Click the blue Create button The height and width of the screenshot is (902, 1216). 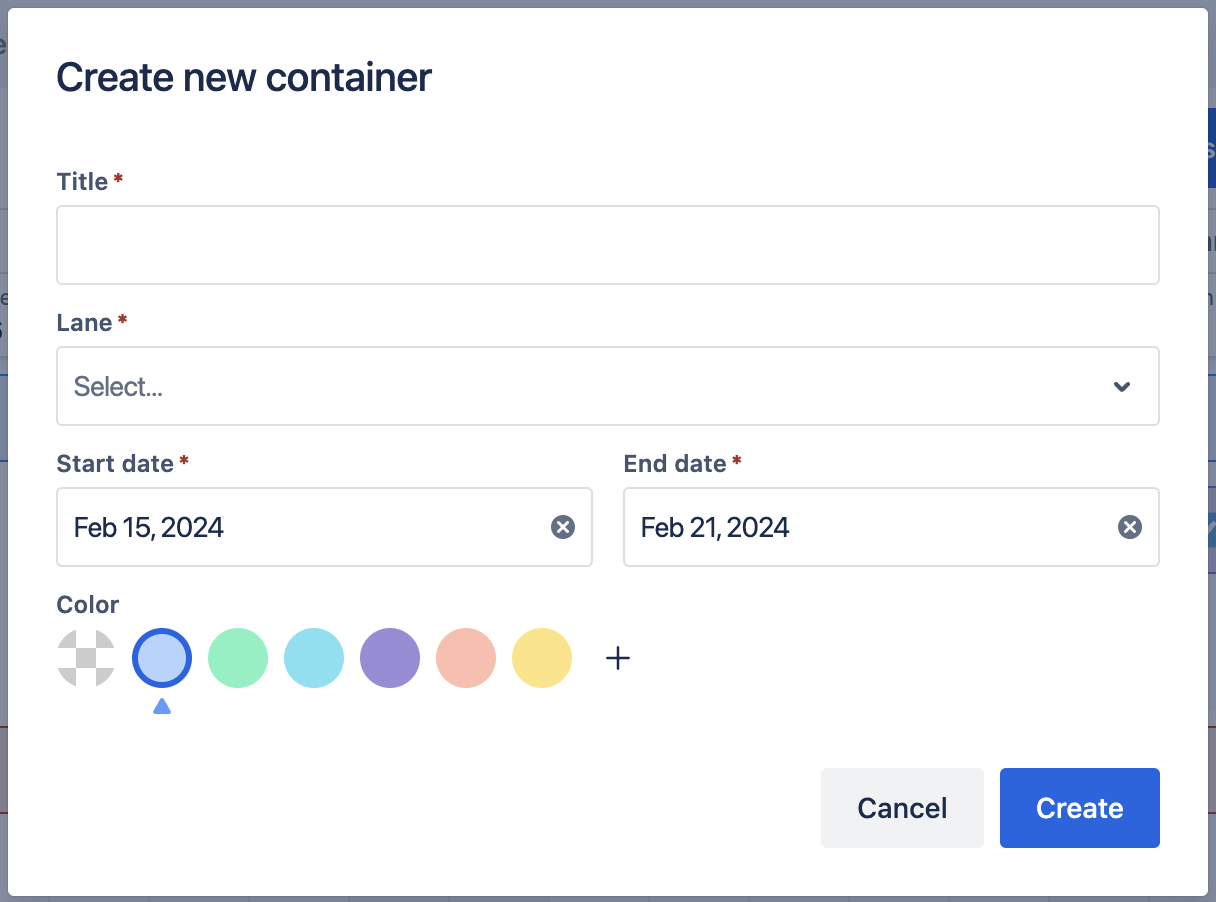(1079, 808)
